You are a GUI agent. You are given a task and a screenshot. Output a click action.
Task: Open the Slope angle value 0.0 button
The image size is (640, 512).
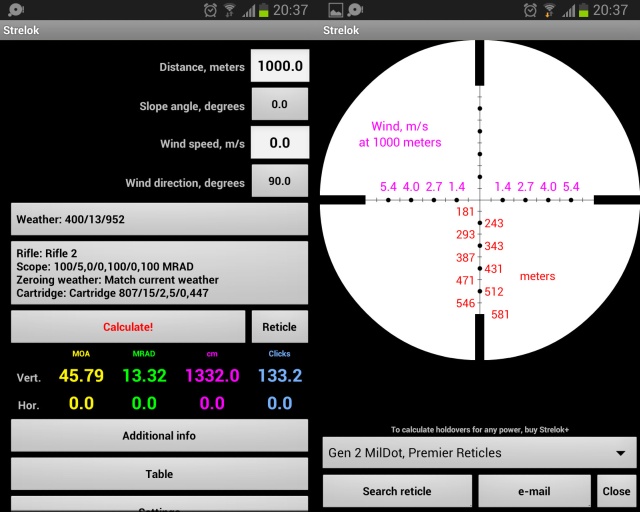point(280,104)
